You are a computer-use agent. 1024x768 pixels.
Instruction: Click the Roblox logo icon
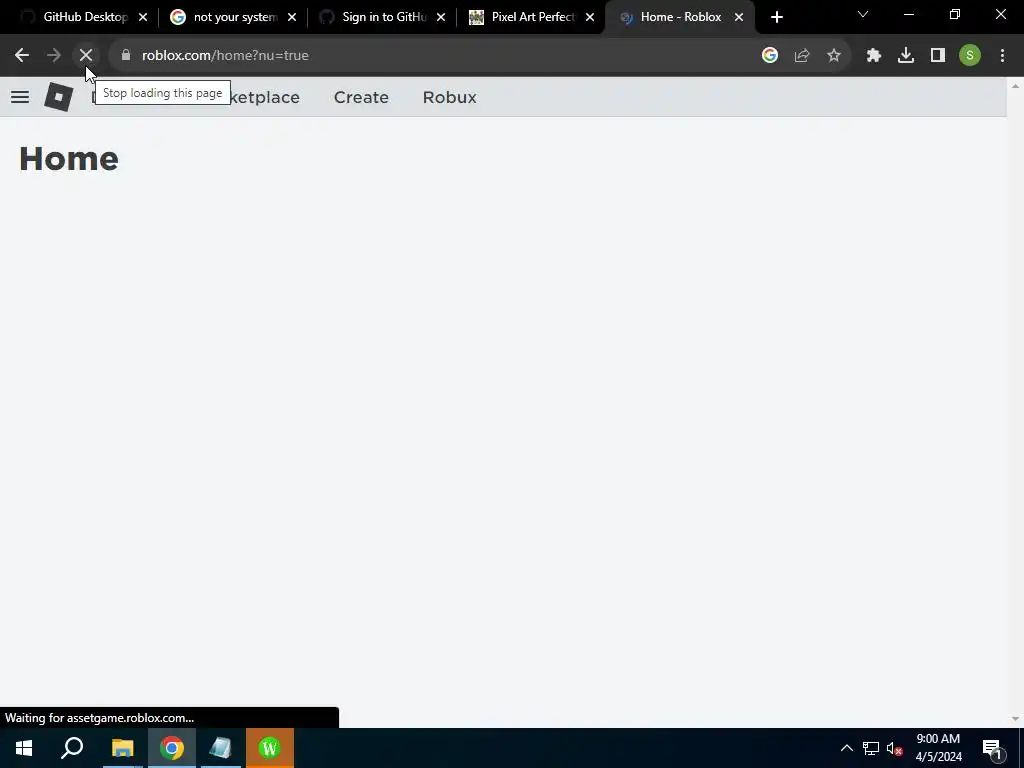tap(58, 97)
